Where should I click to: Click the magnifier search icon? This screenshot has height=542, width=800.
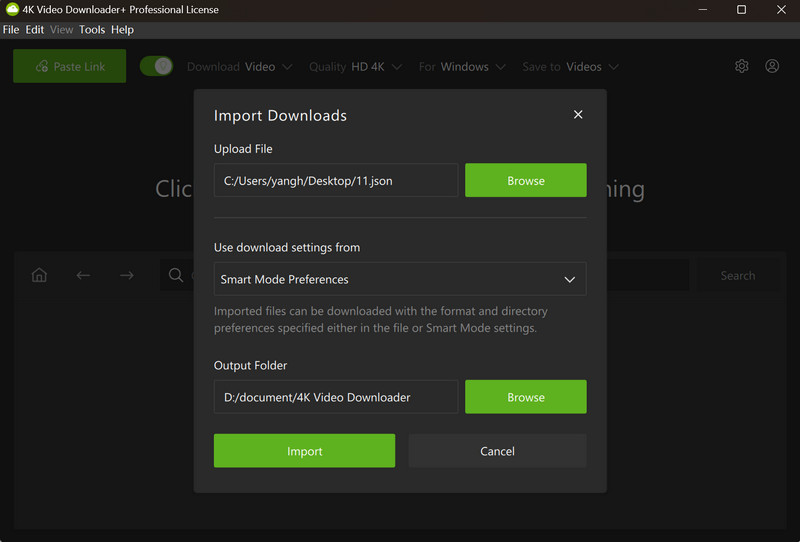pos(176,275)
